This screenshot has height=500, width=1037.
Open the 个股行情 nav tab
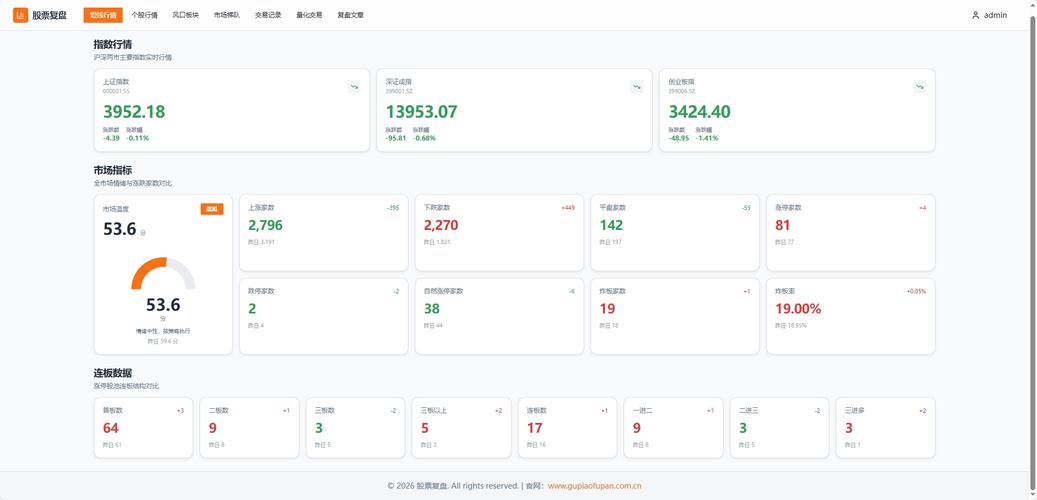coord(144,15)
